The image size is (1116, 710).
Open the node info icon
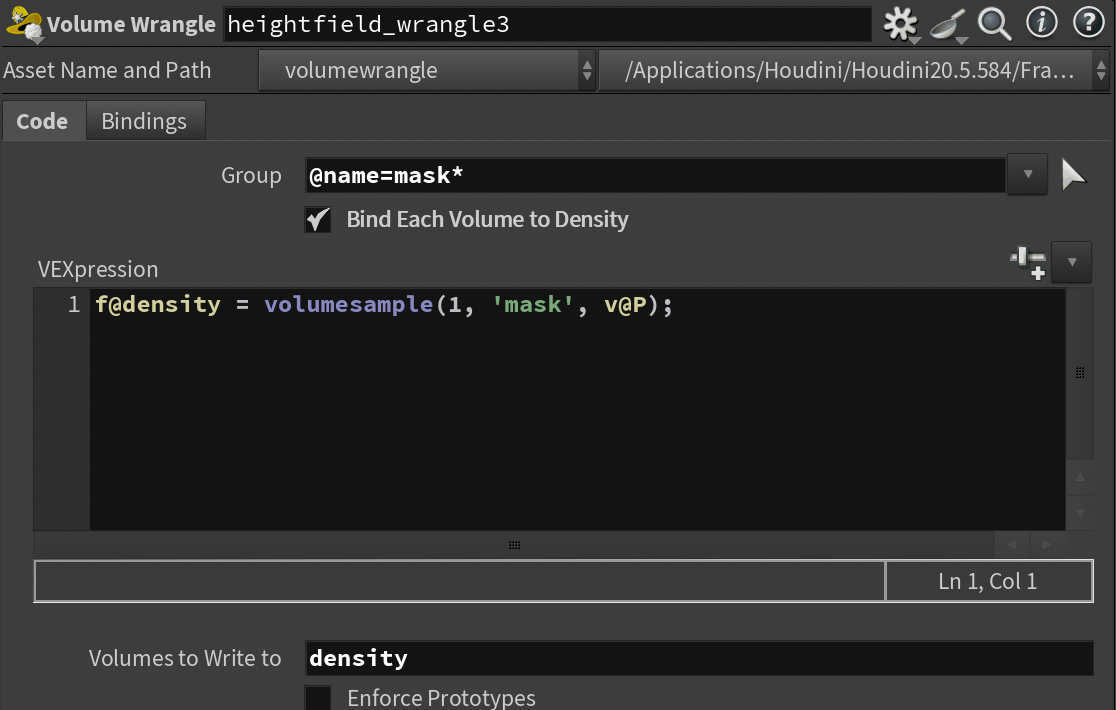tap(1041, 23)
